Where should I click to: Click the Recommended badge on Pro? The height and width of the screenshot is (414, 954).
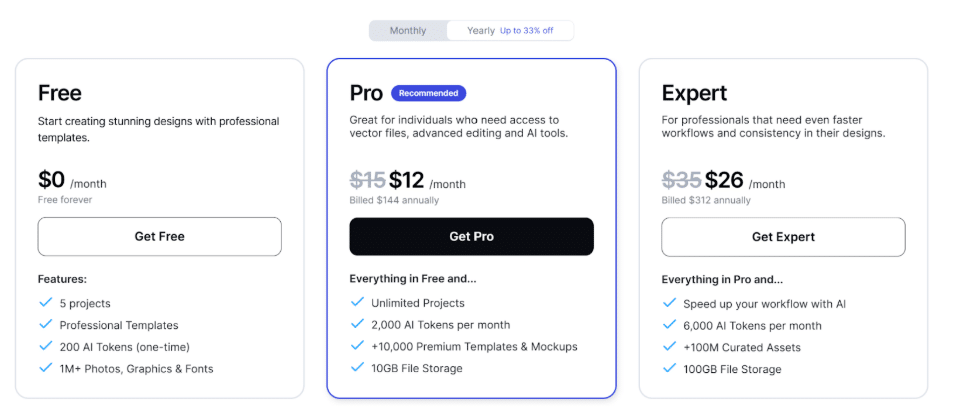pyautogui.click(x=428, y=93)
